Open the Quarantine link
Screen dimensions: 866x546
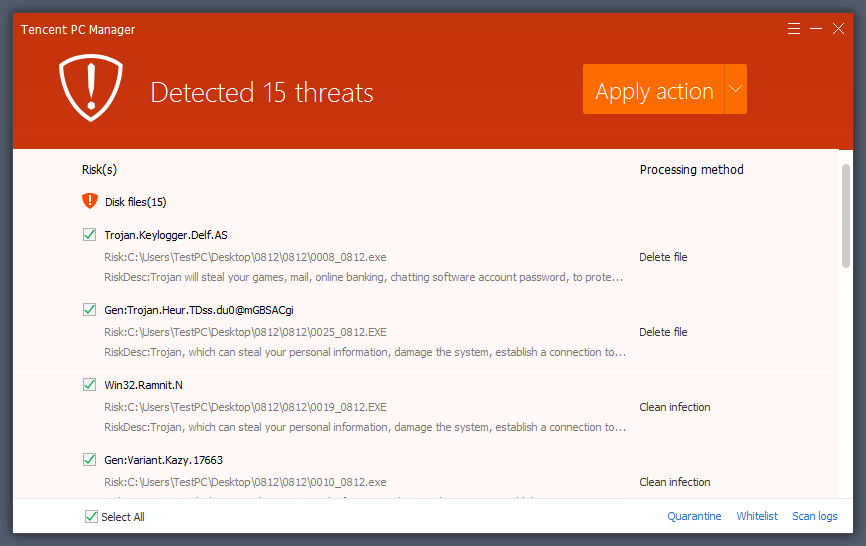pos(694,516)
